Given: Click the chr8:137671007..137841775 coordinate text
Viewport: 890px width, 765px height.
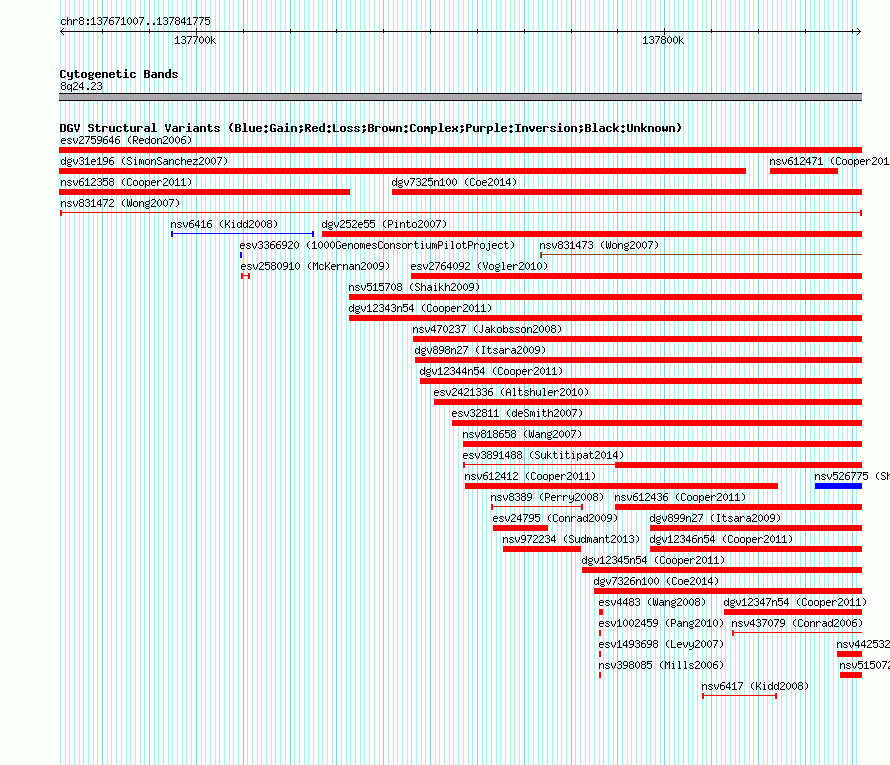Looking at the screenshot, I should (135, 21).
